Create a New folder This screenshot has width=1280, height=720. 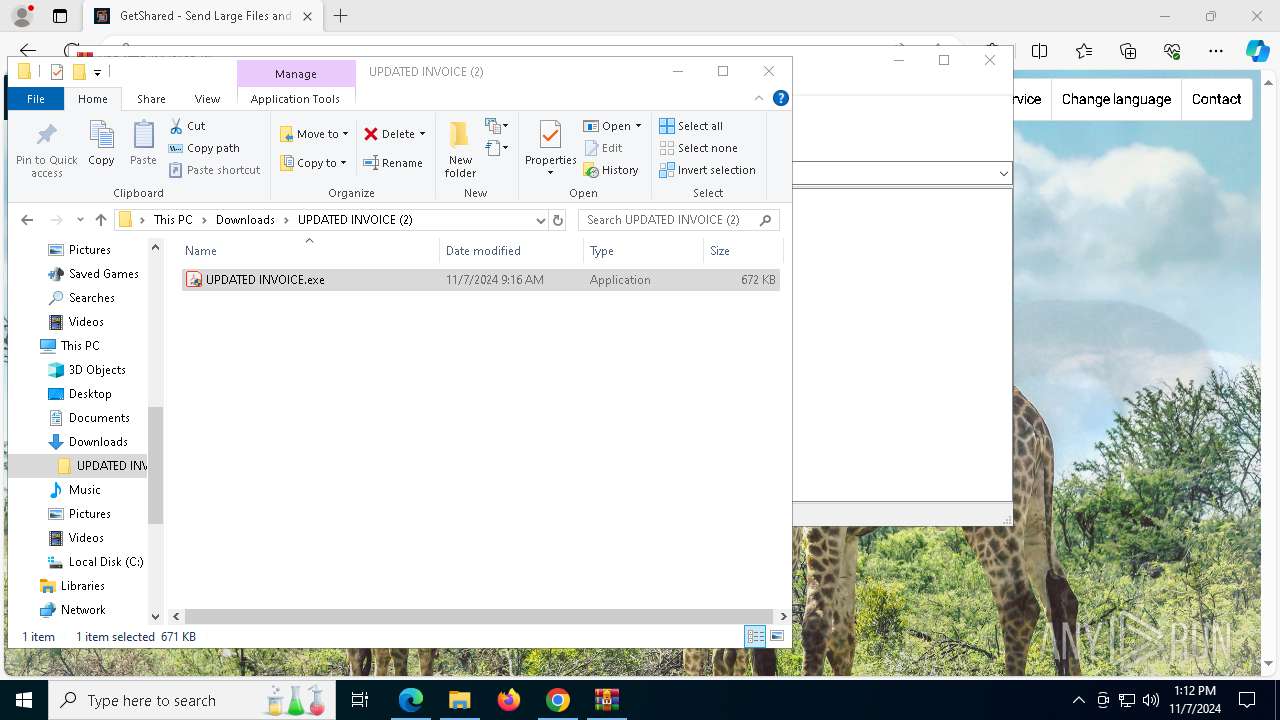point(460,150)
